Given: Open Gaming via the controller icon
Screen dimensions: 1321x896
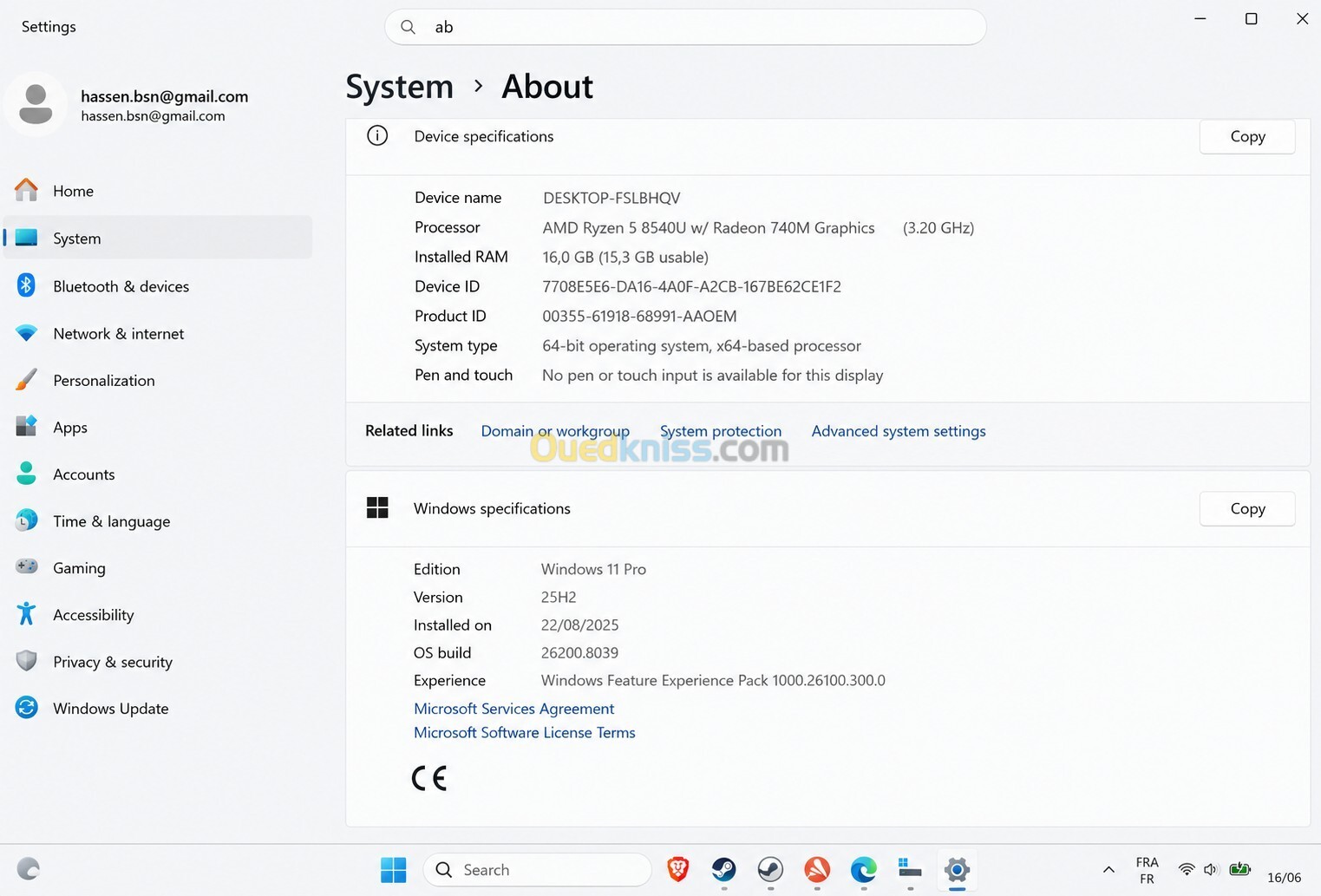Looking at the screenshot, I should (x=26, y=567).
